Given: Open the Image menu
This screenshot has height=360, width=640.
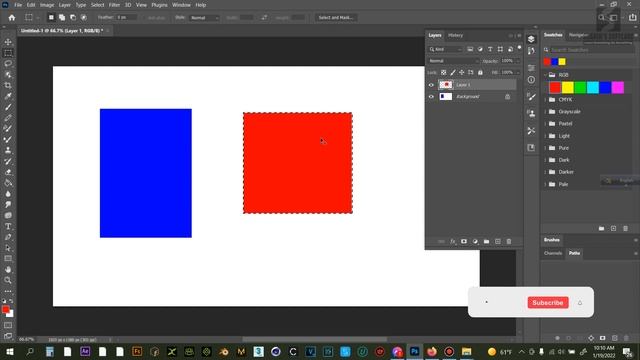Looking at the screenshot, I should point(47,5).
